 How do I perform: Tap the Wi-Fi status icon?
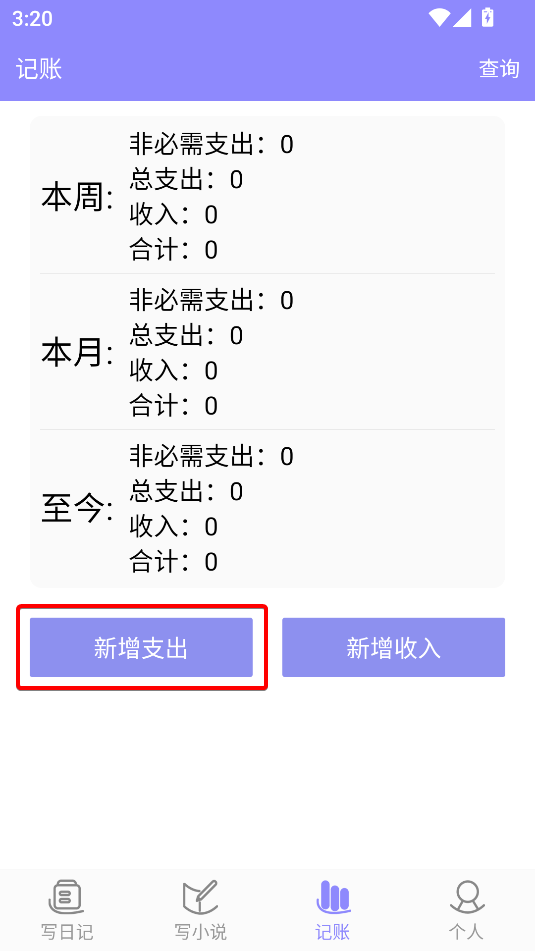pos(439,18)
